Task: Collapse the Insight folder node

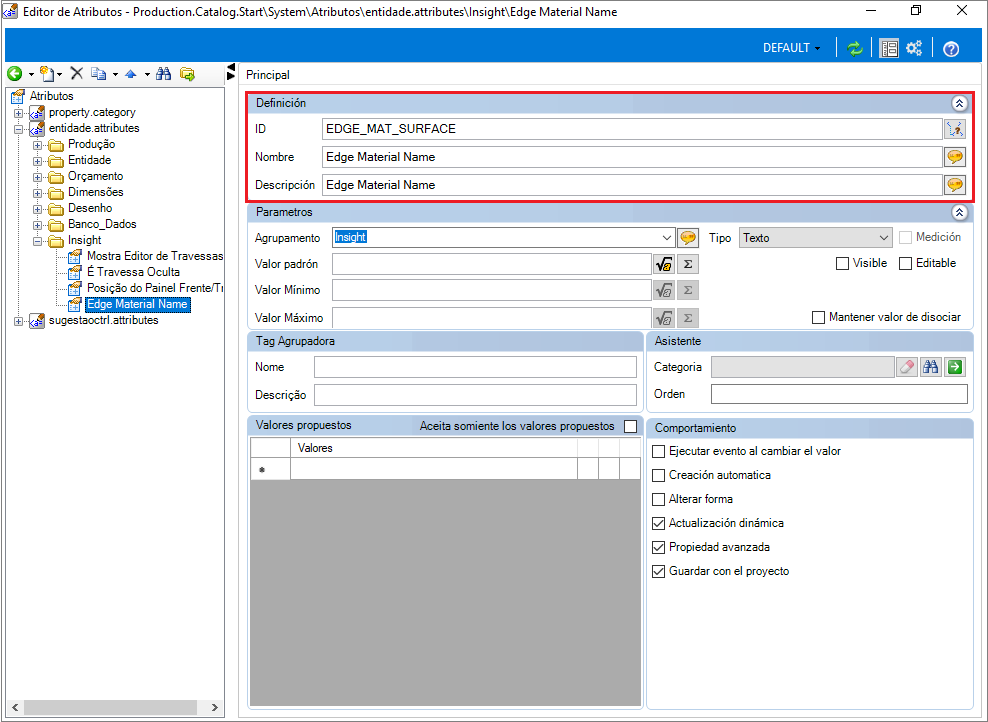Action: (x=37, y=241)
